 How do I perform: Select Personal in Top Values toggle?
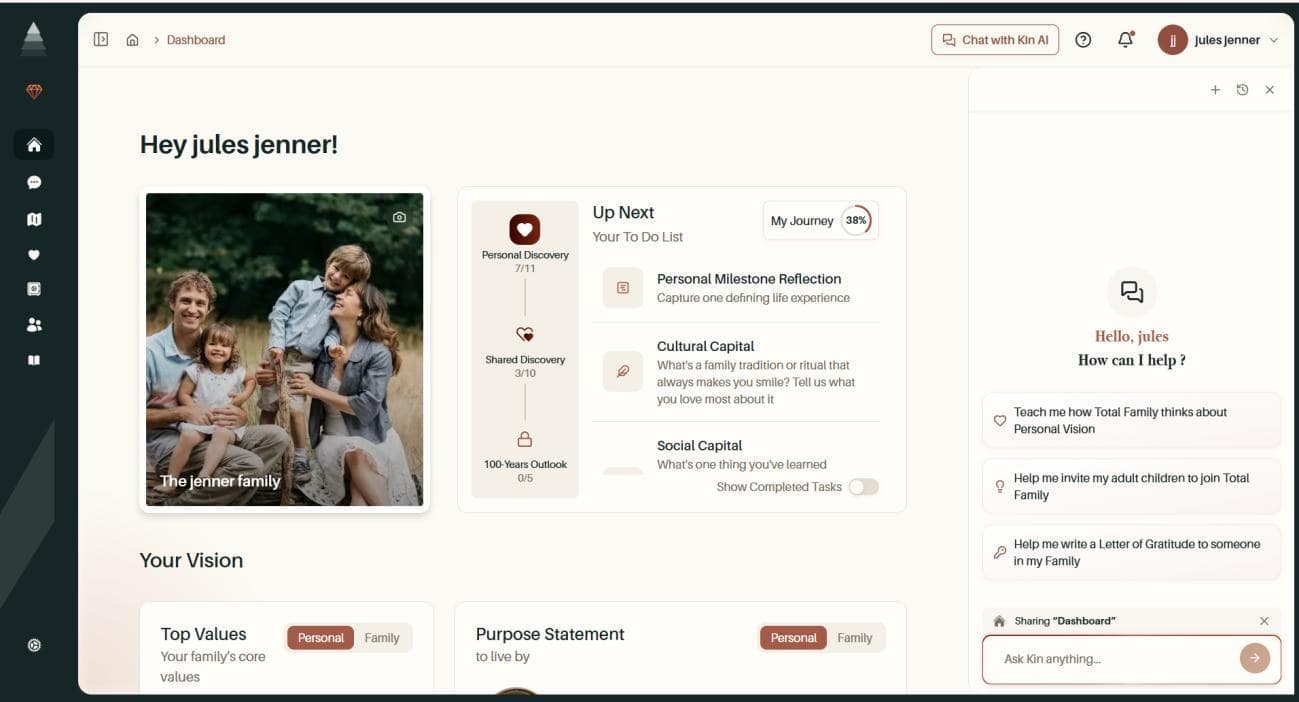[321, 638]
